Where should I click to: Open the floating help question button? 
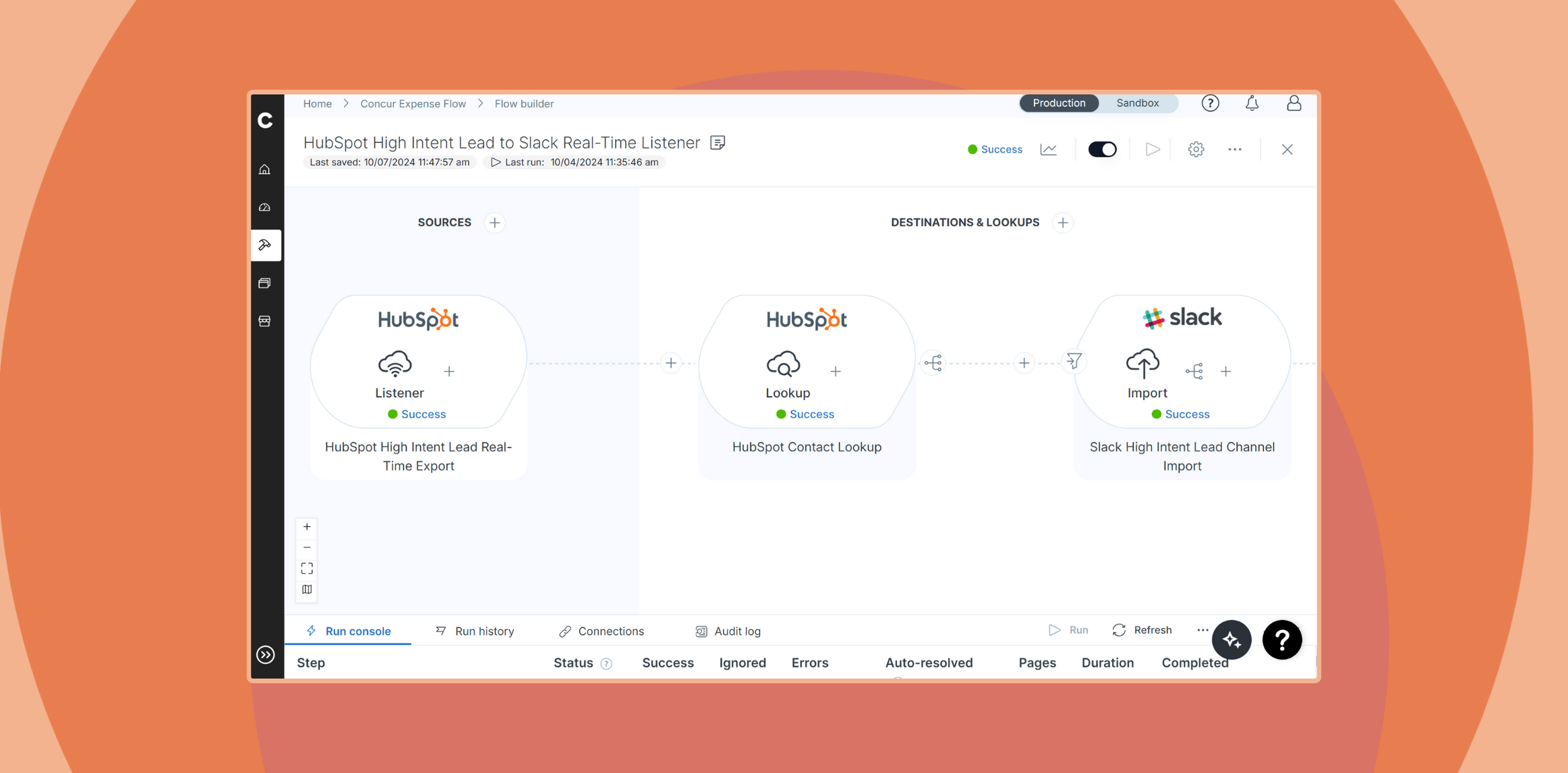[x=1282, y=640]
